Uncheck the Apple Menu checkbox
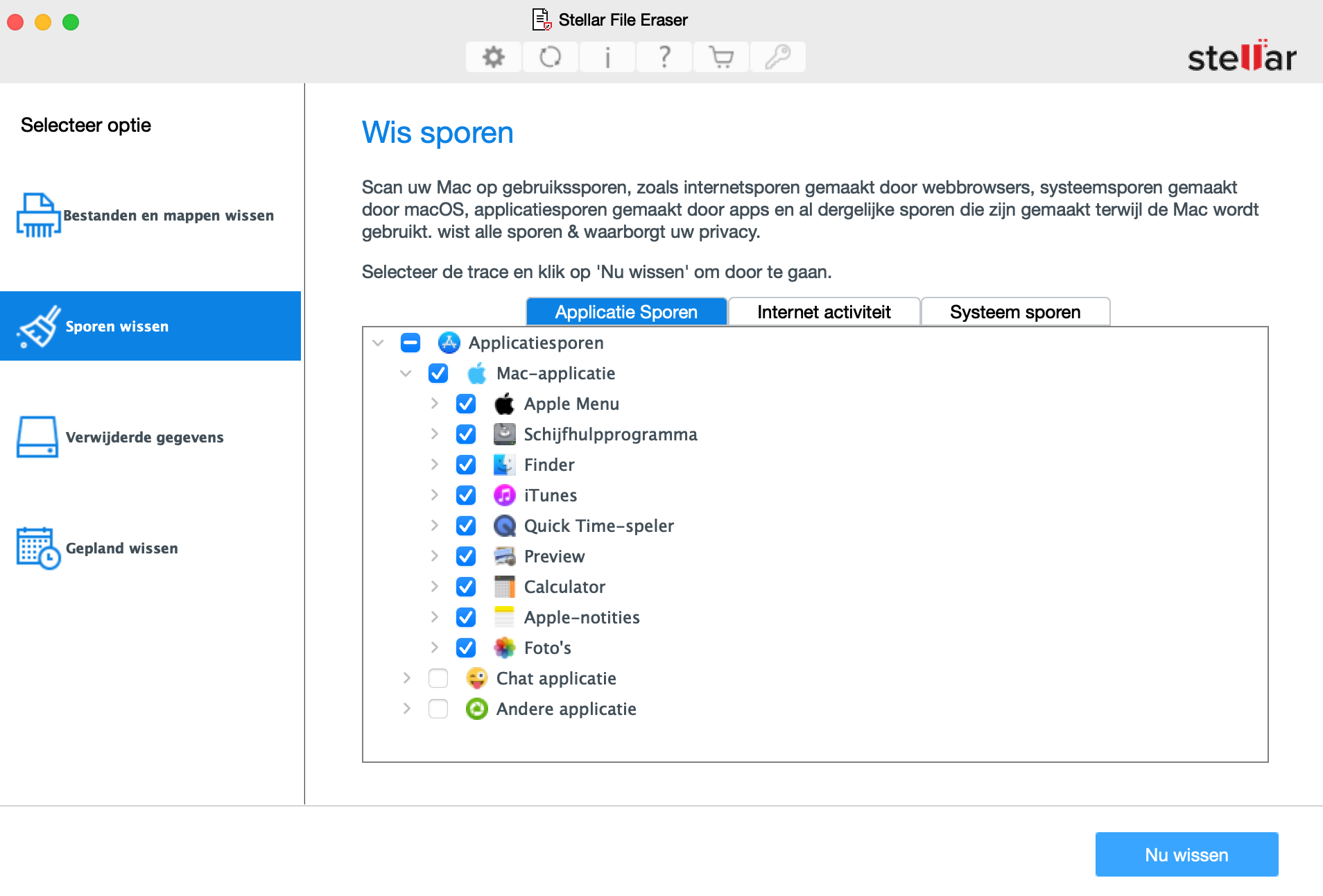 coord(466,404)
